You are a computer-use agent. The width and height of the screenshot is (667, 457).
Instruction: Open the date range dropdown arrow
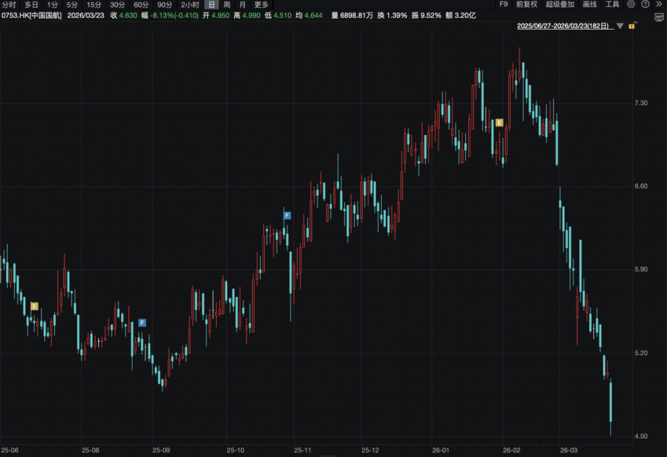[620, 25]
